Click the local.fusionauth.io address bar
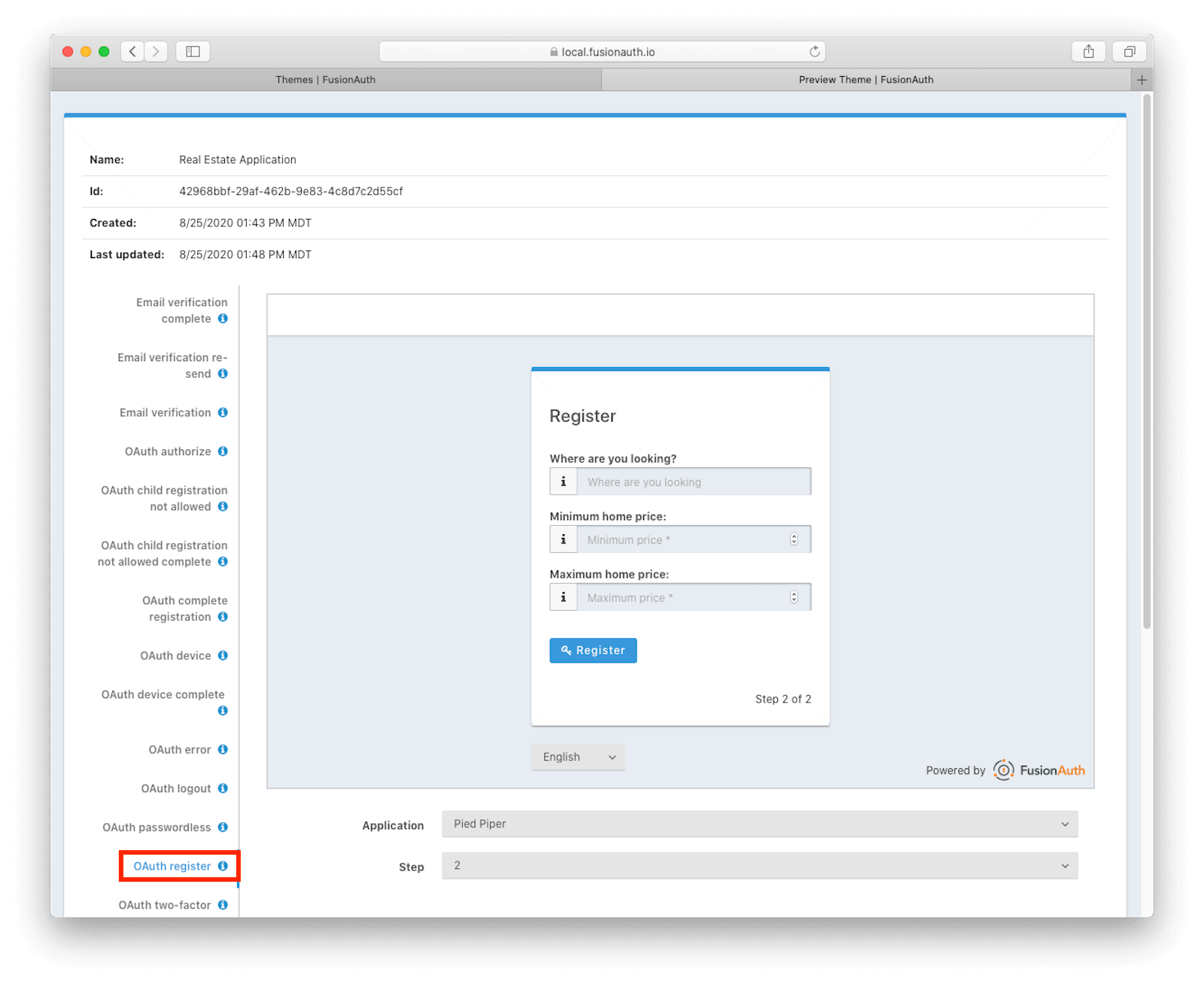This screenshot has width=1204, height=984. (602, 51)
